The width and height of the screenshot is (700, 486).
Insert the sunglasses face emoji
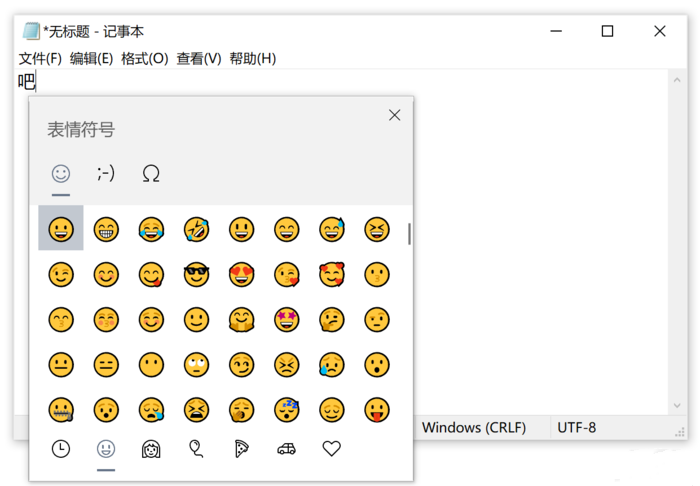(196, 274)
